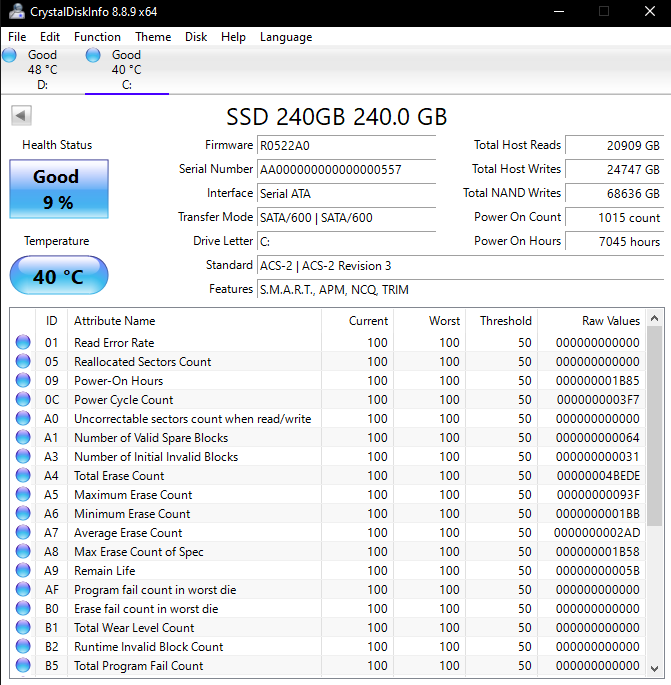Image resolution: width=671 pixels, height=685 pixels.
Task: Click the Drive Letter field C:
Action: point(346,241)
